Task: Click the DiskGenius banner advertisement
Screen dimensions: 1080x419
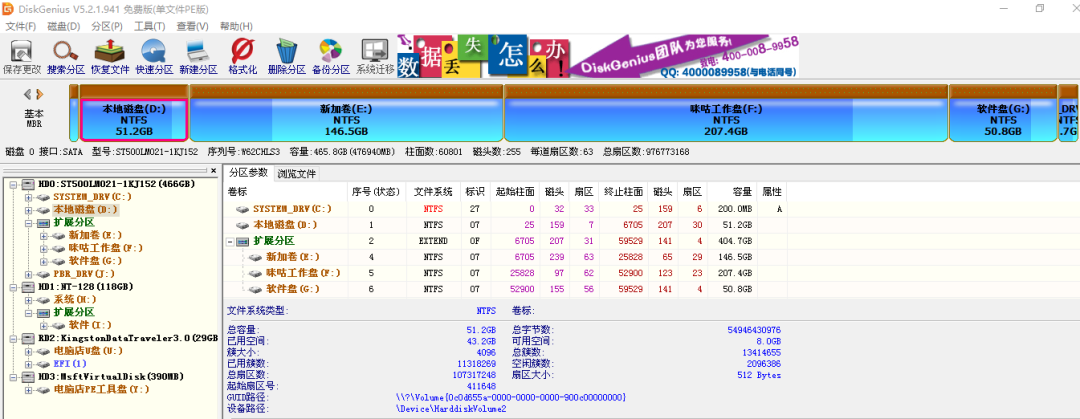Action: 597,55
